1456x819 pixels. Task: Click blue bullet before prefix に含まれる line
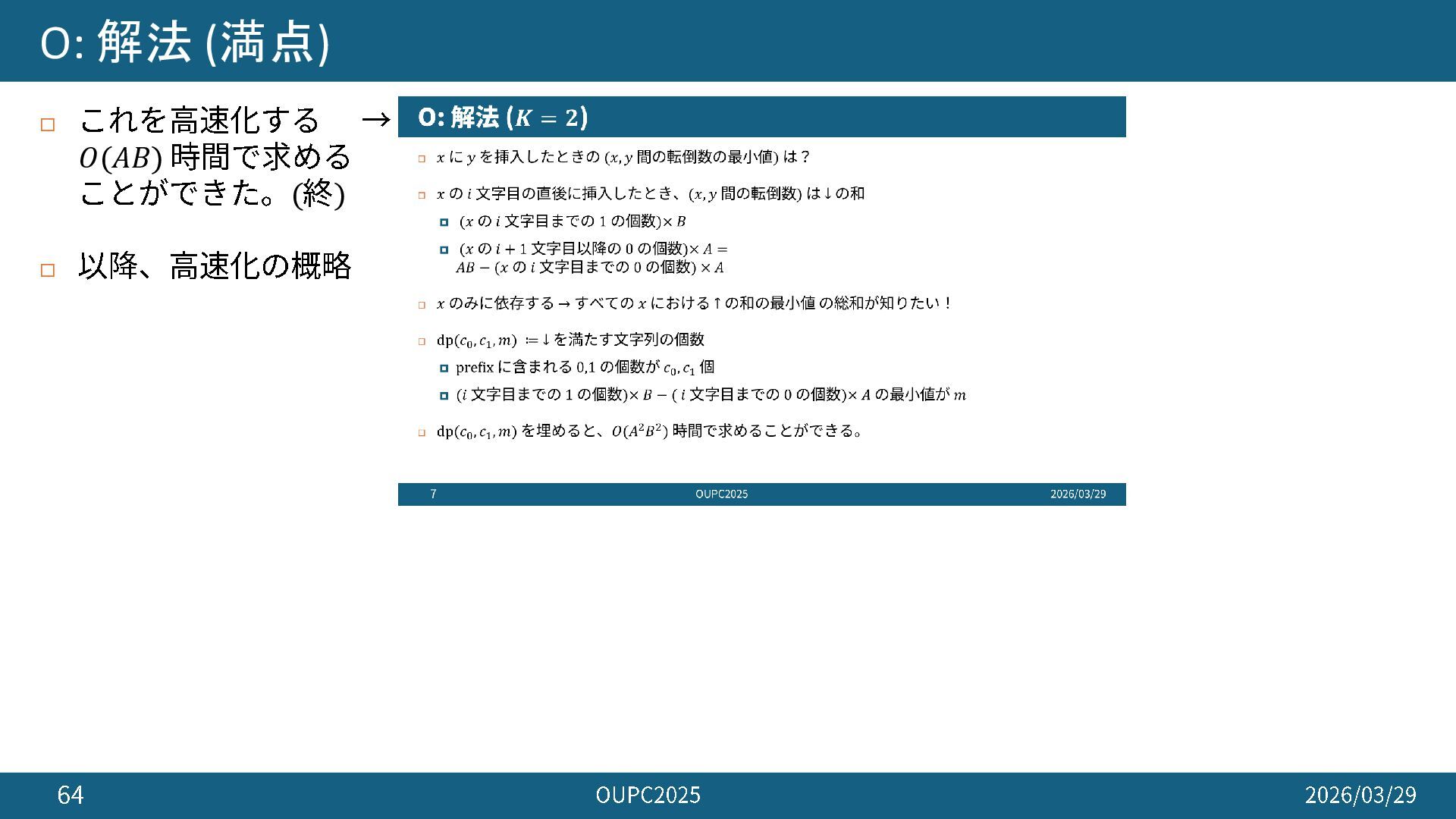(x=444, y=369)
